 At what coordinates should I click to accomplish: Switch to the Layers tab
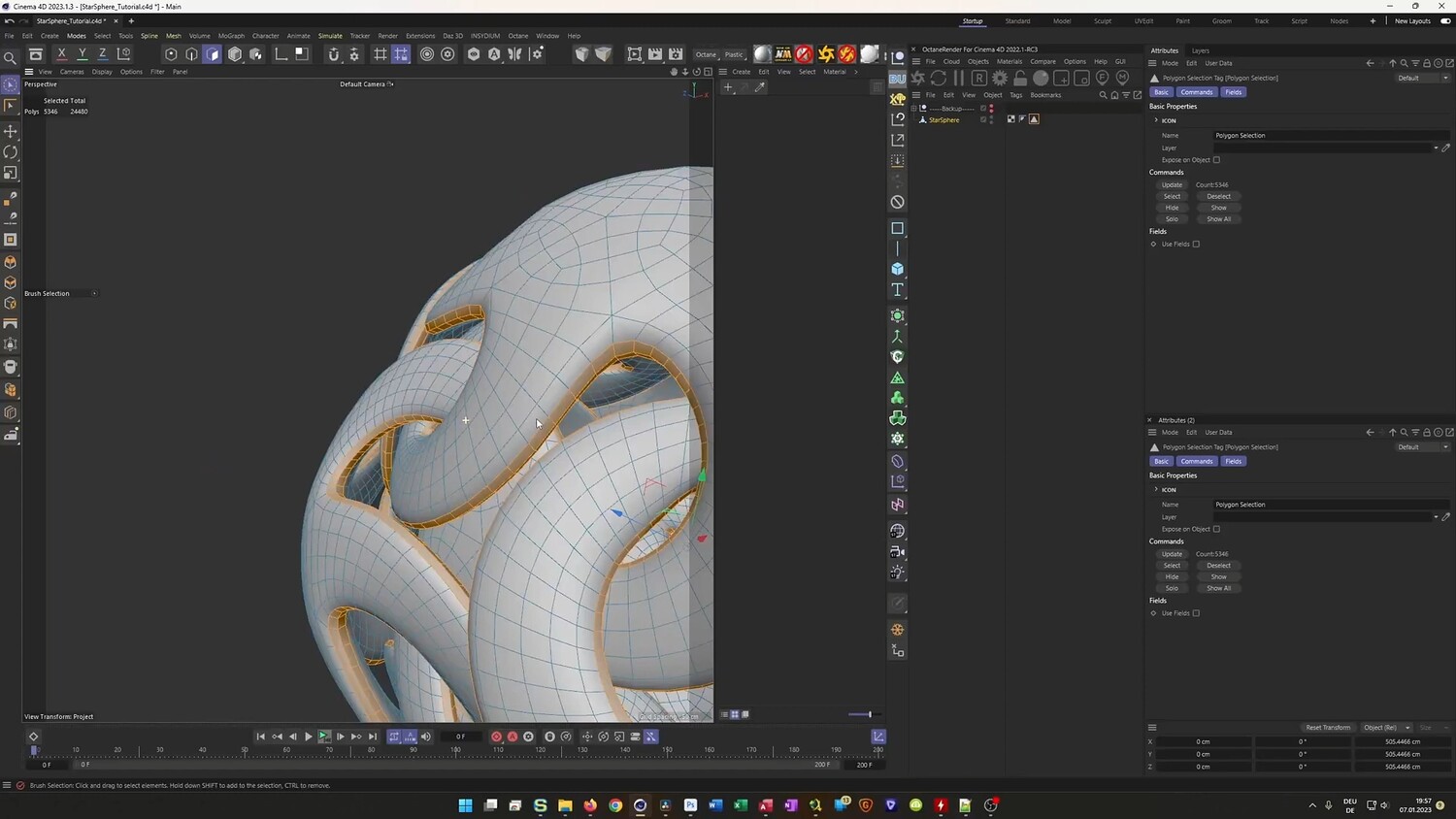coord(1200,50)
